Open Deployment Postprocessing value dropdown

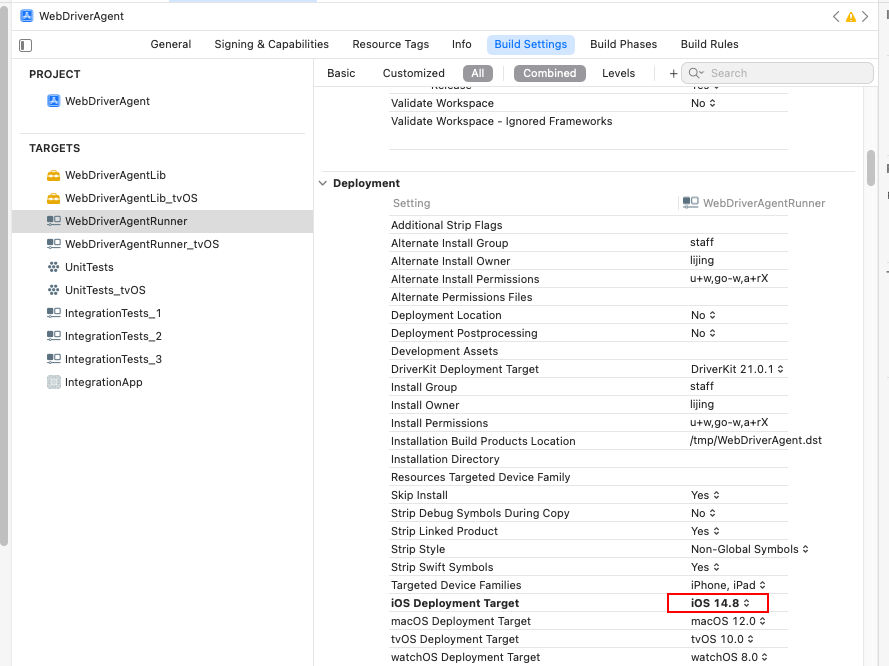coord(703,333)
